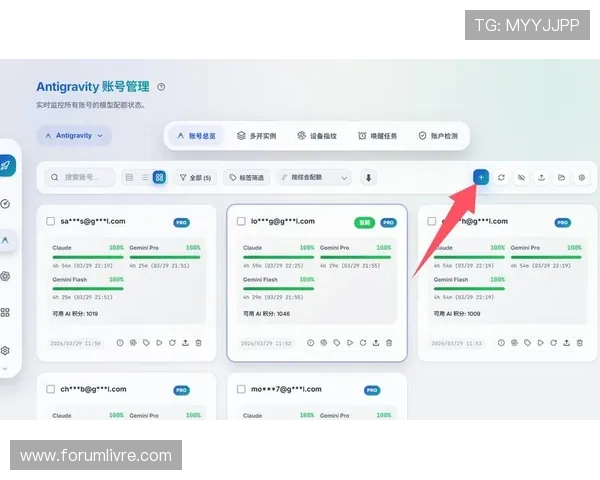Viewport: 600px width, 480px height.
Task: Refresh quota for sa***s@g***l.com
Action: pyautogui.click(x=172, y=343)
